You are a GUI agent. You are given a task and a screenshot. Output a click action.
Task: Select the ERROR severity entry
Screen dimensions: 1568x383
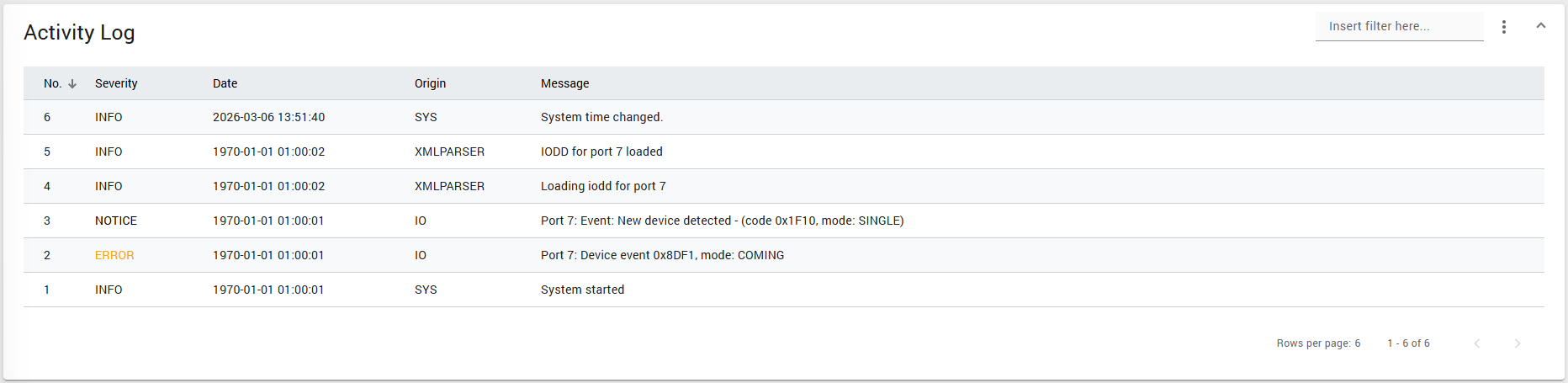pos(114,255)
